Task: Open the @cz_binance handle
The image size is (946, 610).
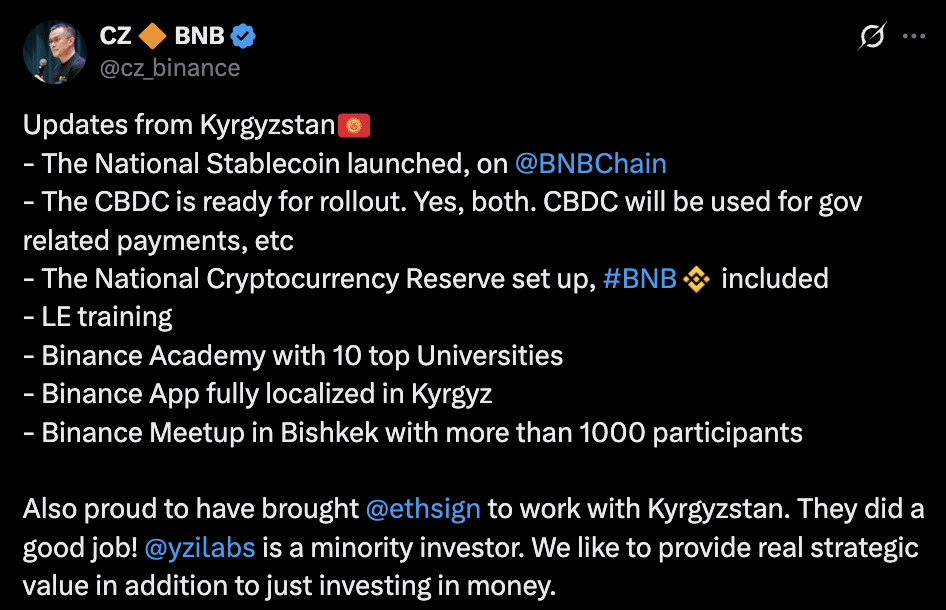Action: 170,68
